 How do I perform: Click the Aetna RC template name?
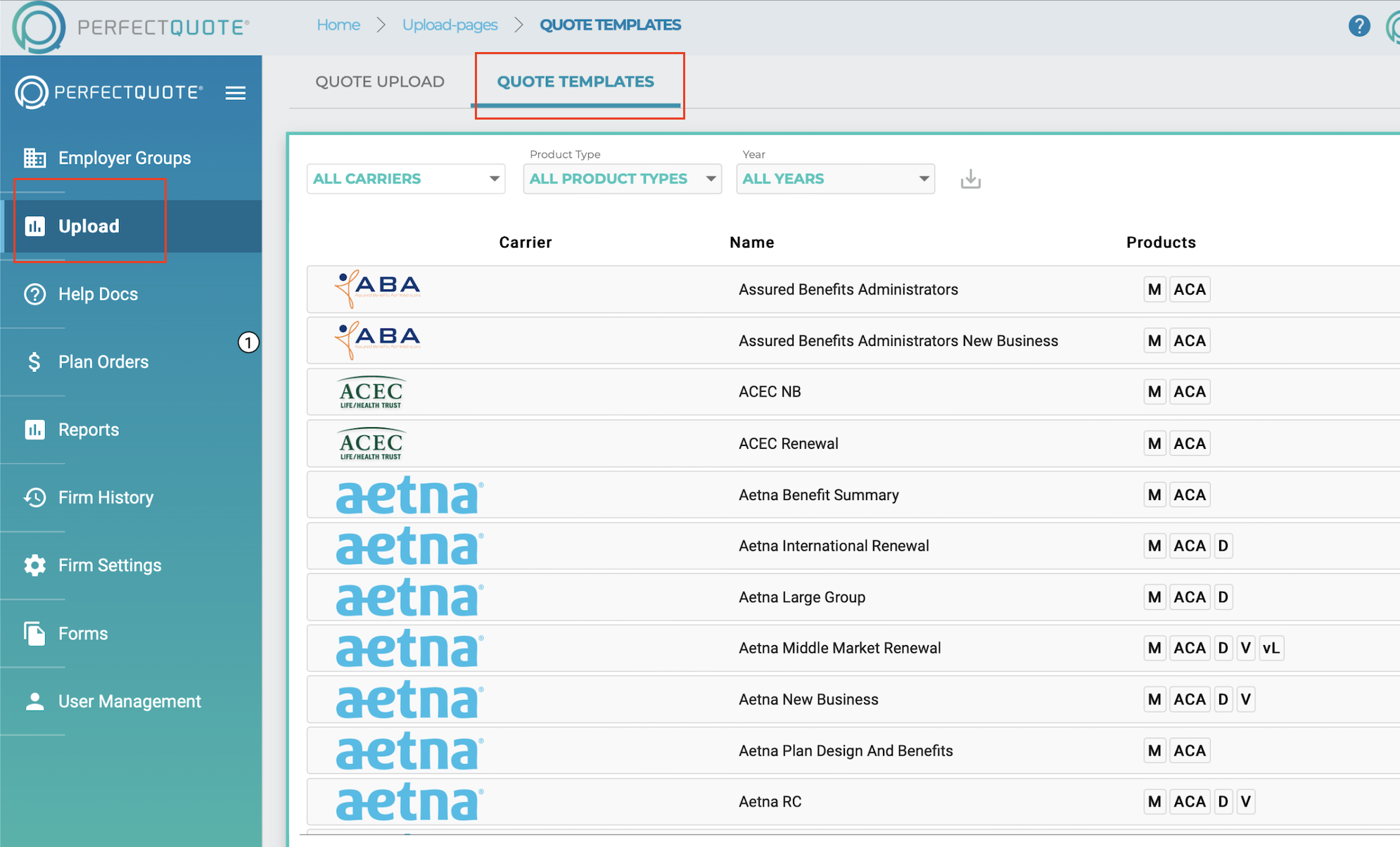(x=770, y=802)
